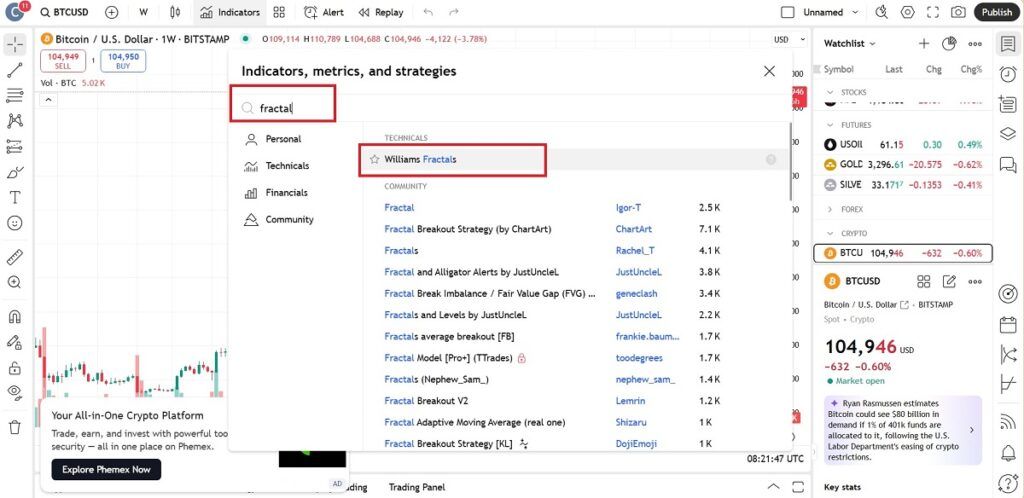Select the trend line drawing tool
Screen dimensions: 1024x498
[x=15, y=71]
